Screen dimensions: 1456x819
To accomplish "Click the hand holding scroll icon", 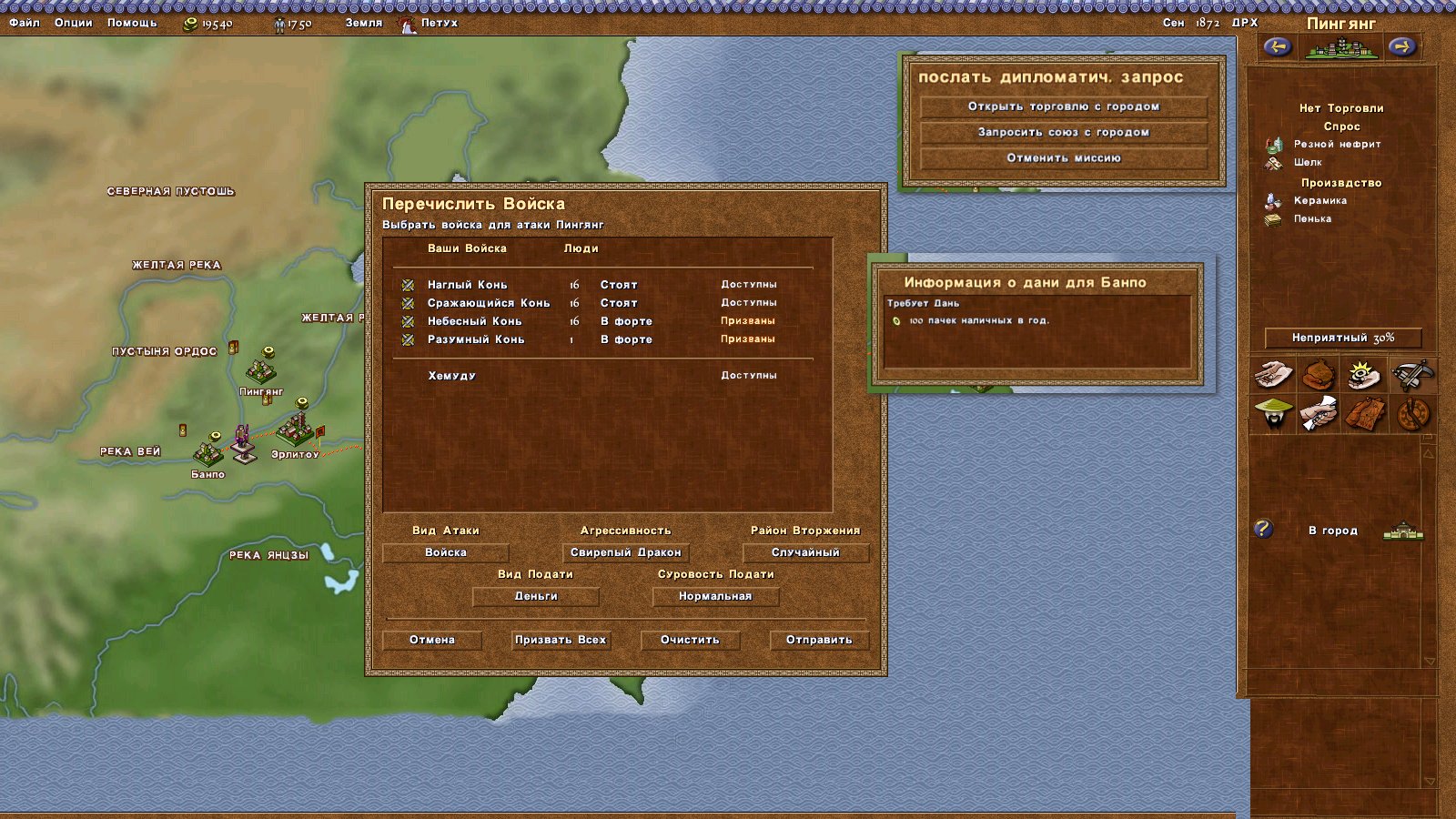I will (1318, 414).
